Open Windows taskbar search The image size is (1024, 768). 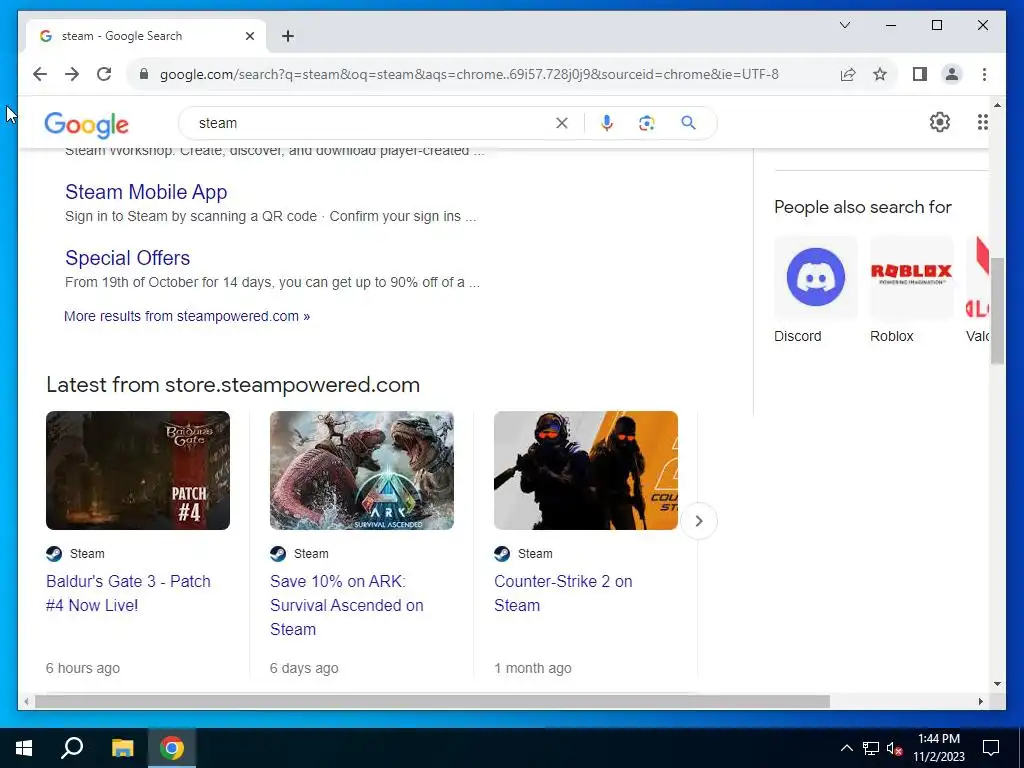point(72,748)
